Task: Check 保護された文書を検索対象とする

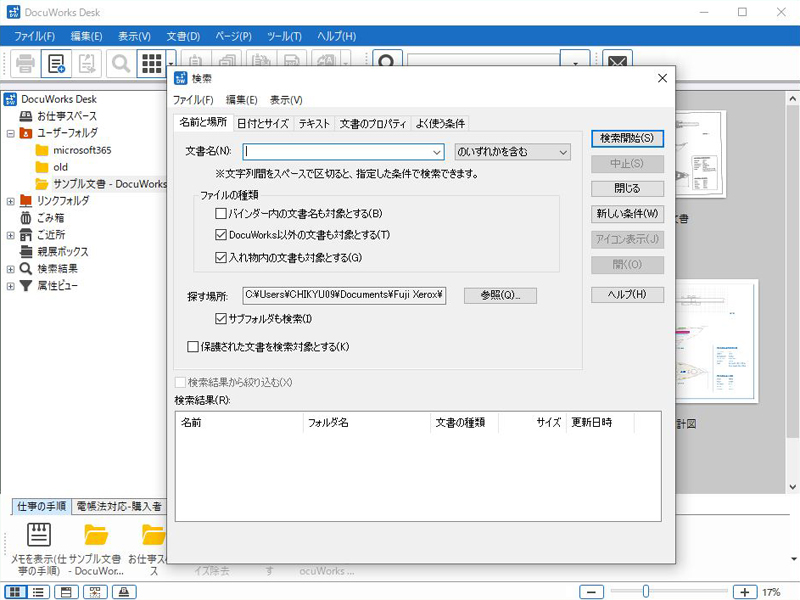Action: 193,347
